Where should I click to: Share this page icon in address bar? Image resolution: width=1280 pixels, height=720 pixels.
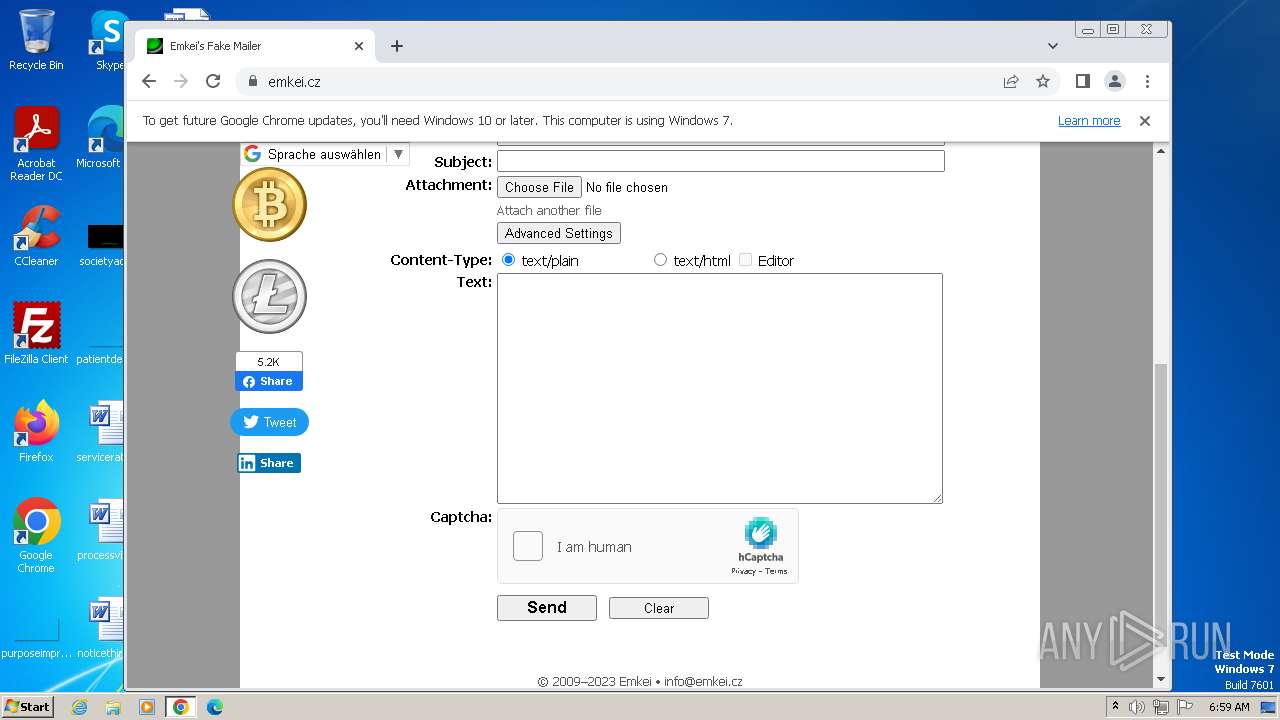(x=1011, y=81)
